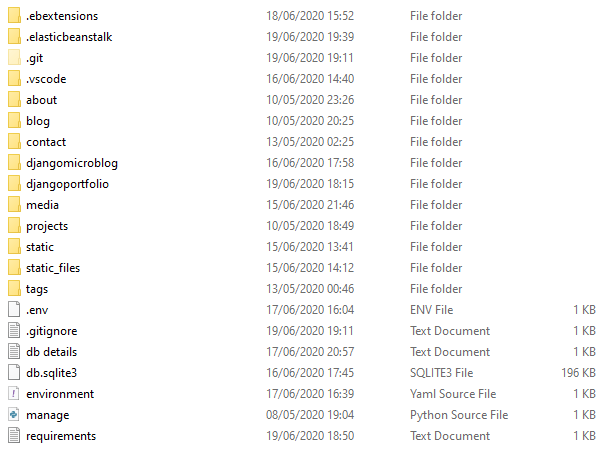Click the tags folder icon

click(13, 289)
